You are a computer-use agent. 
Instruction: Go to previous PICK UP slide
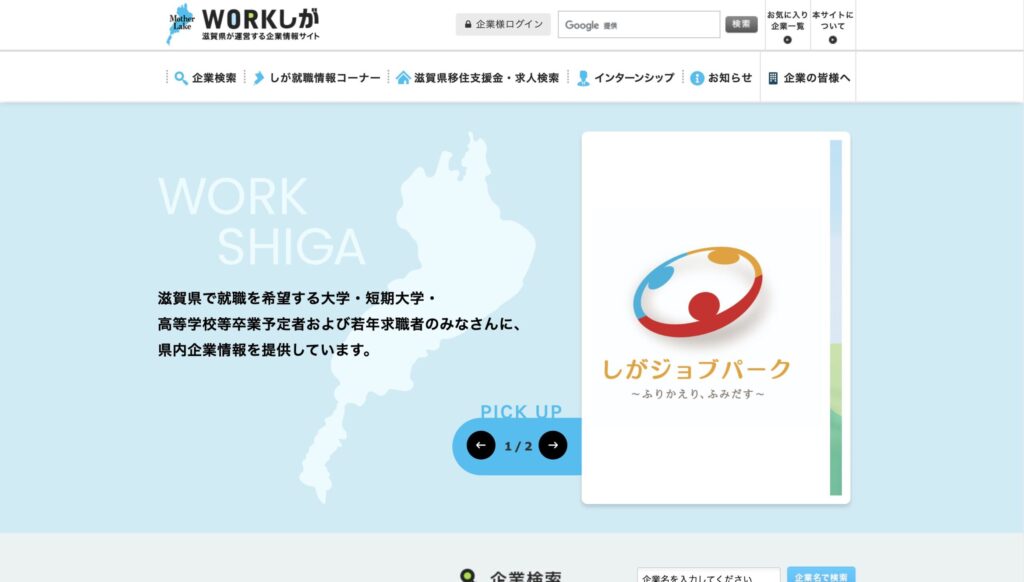[x=481, y=445]
